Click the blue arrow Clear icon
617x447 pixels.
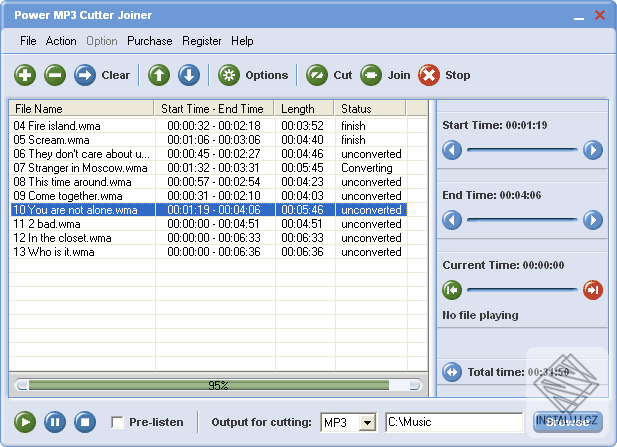tap(85, 75)
